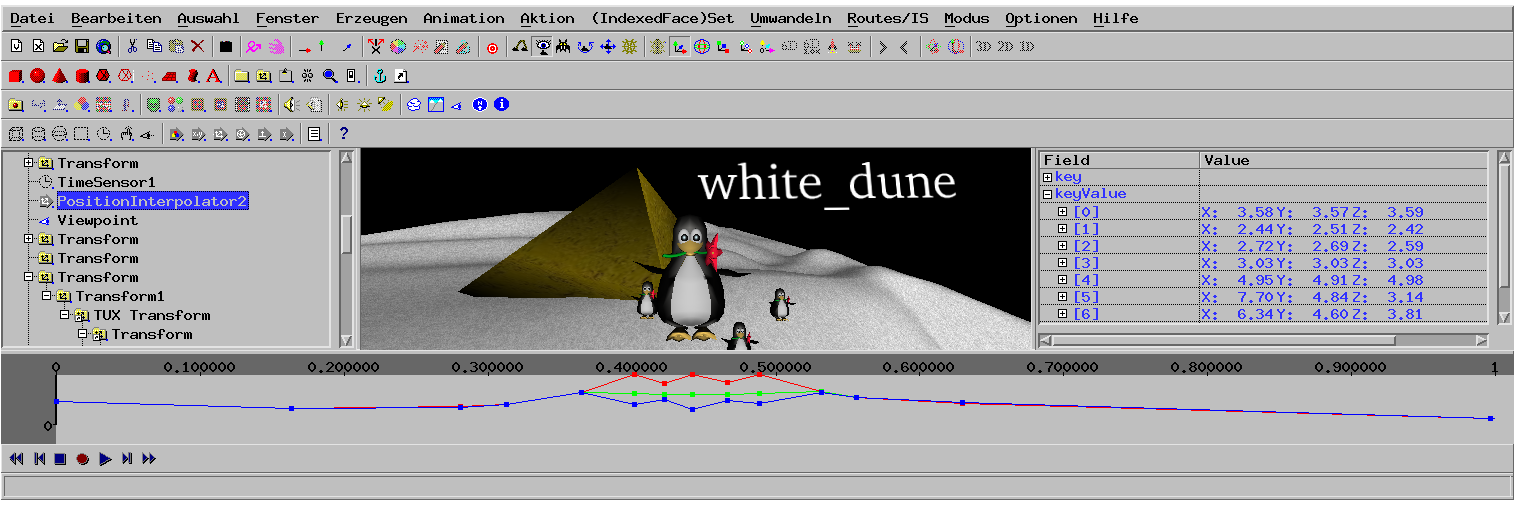
Task: Stop animation with the blue stop button
Action: [60, 459]
